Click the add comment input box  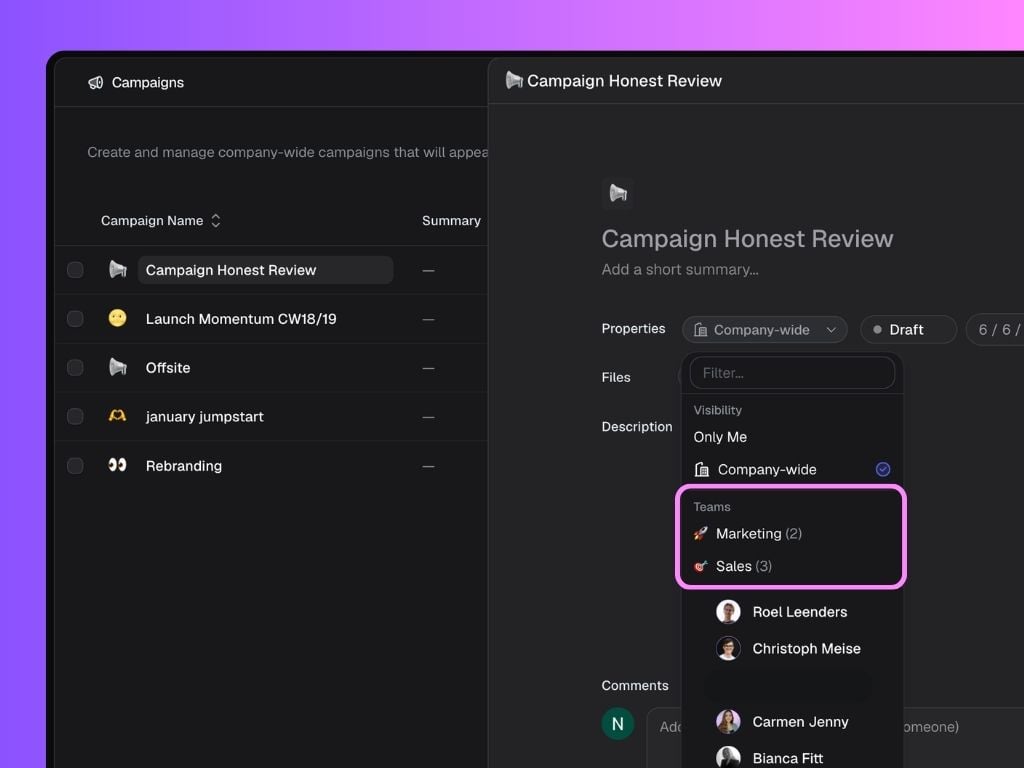[x=835, y=738]
